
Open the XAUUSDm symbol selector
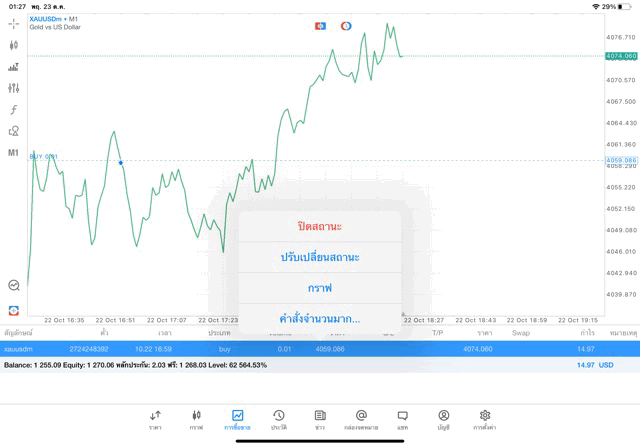point(50,18)
